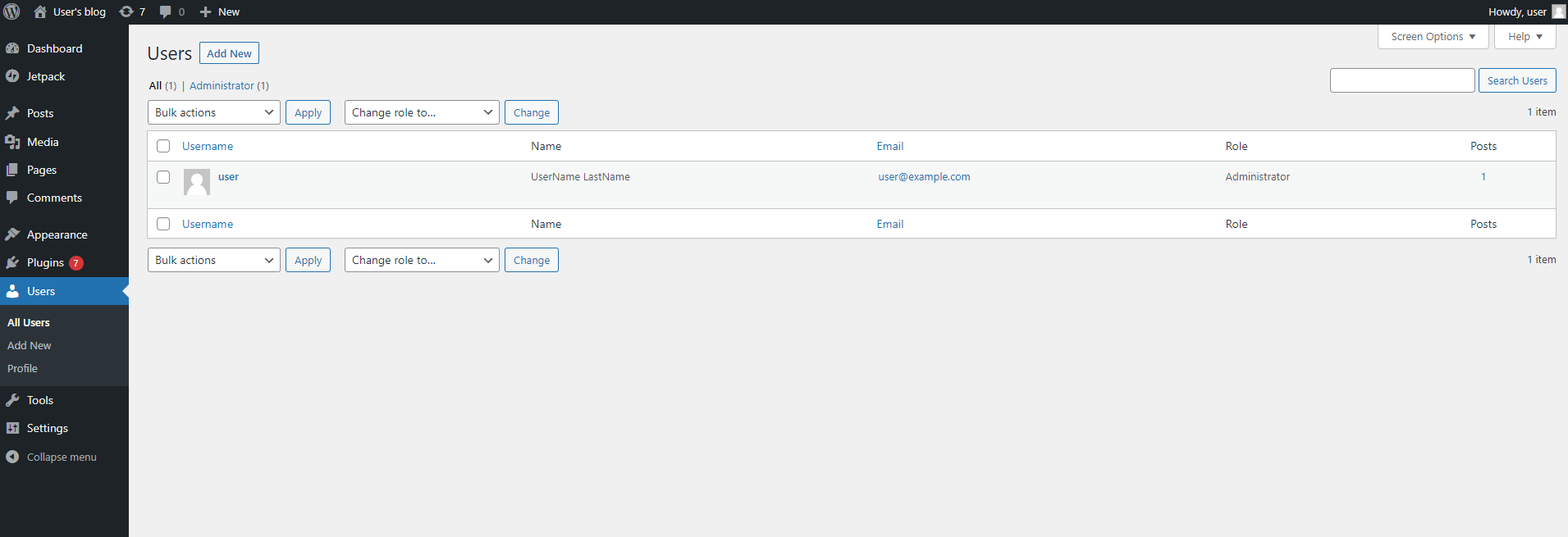The height and width of the screenshot is (537, 1568).
Task: Focus the search users input field
Action: click(x=1402, y=80)
